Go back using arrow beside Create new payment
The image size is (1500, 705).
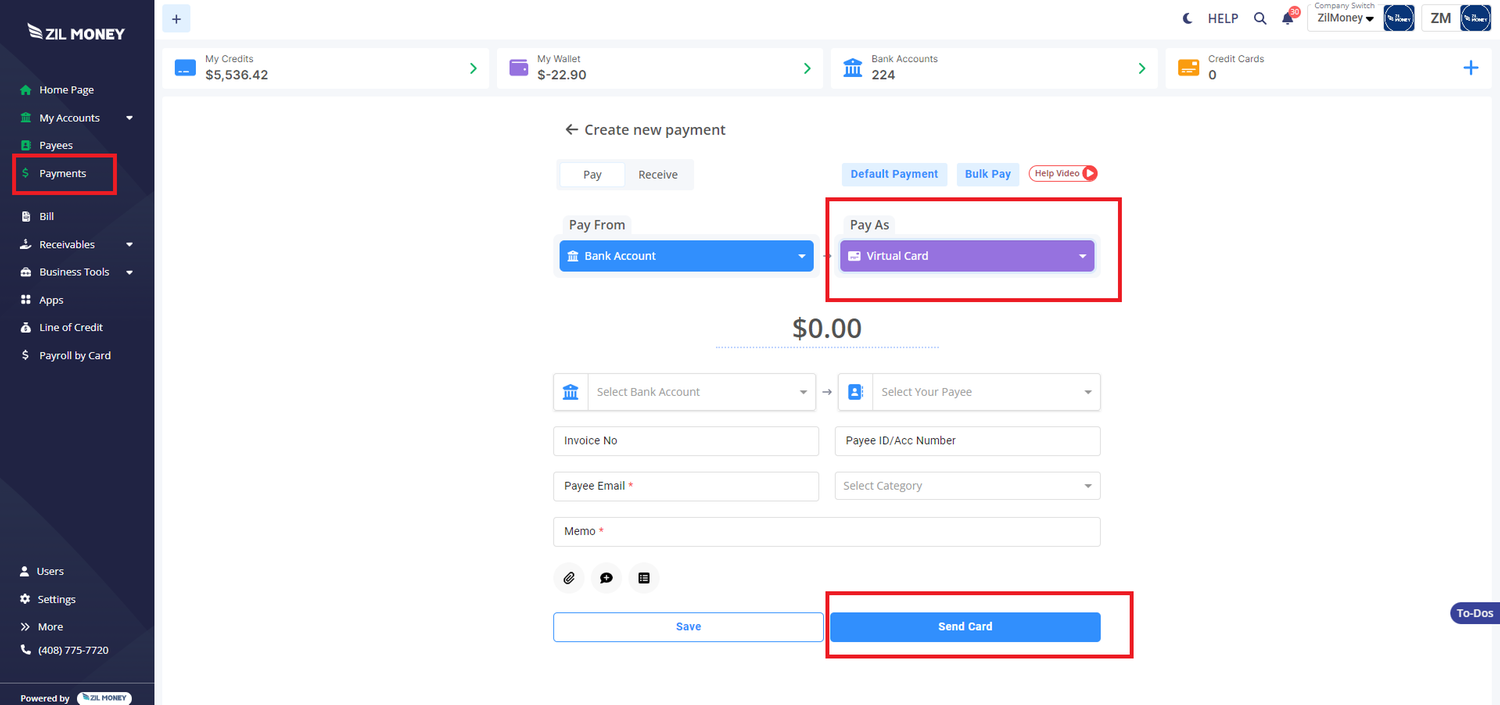pos(571,130)
